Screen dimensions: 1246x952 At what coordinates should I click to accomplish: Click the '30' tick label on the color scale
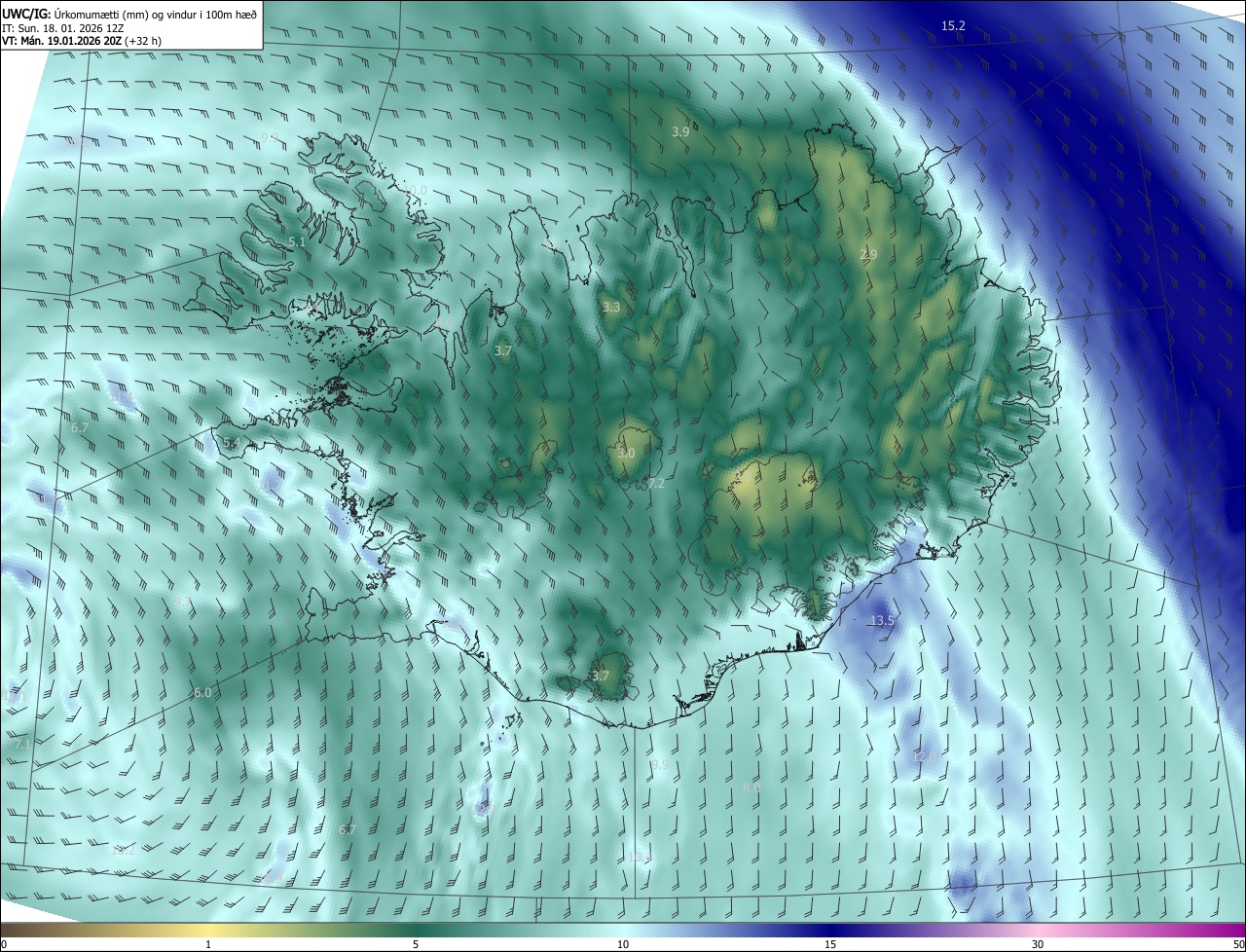click(1038, 944)
